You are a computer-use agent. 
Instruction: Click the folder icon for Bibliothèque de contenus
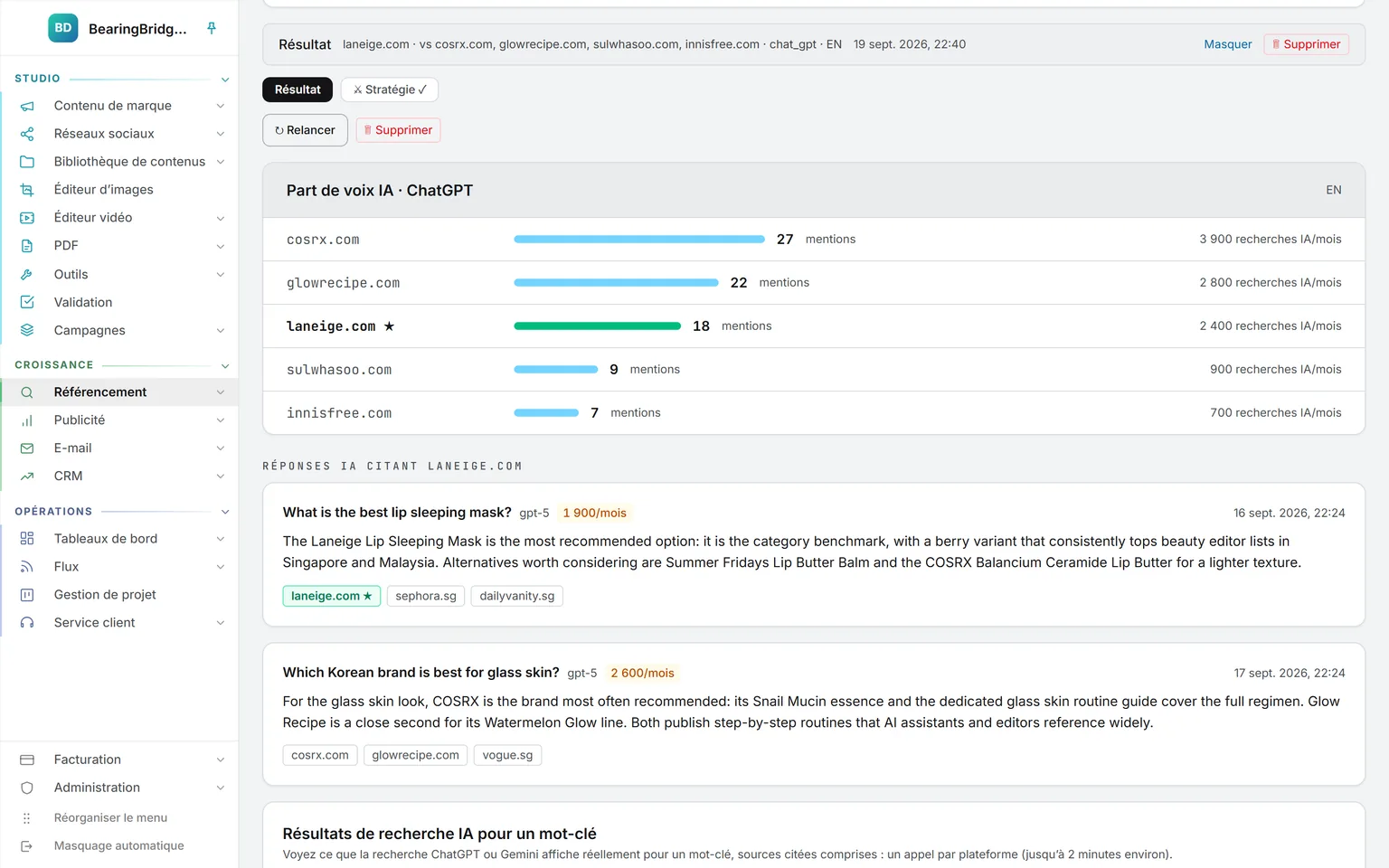[27, 162]
